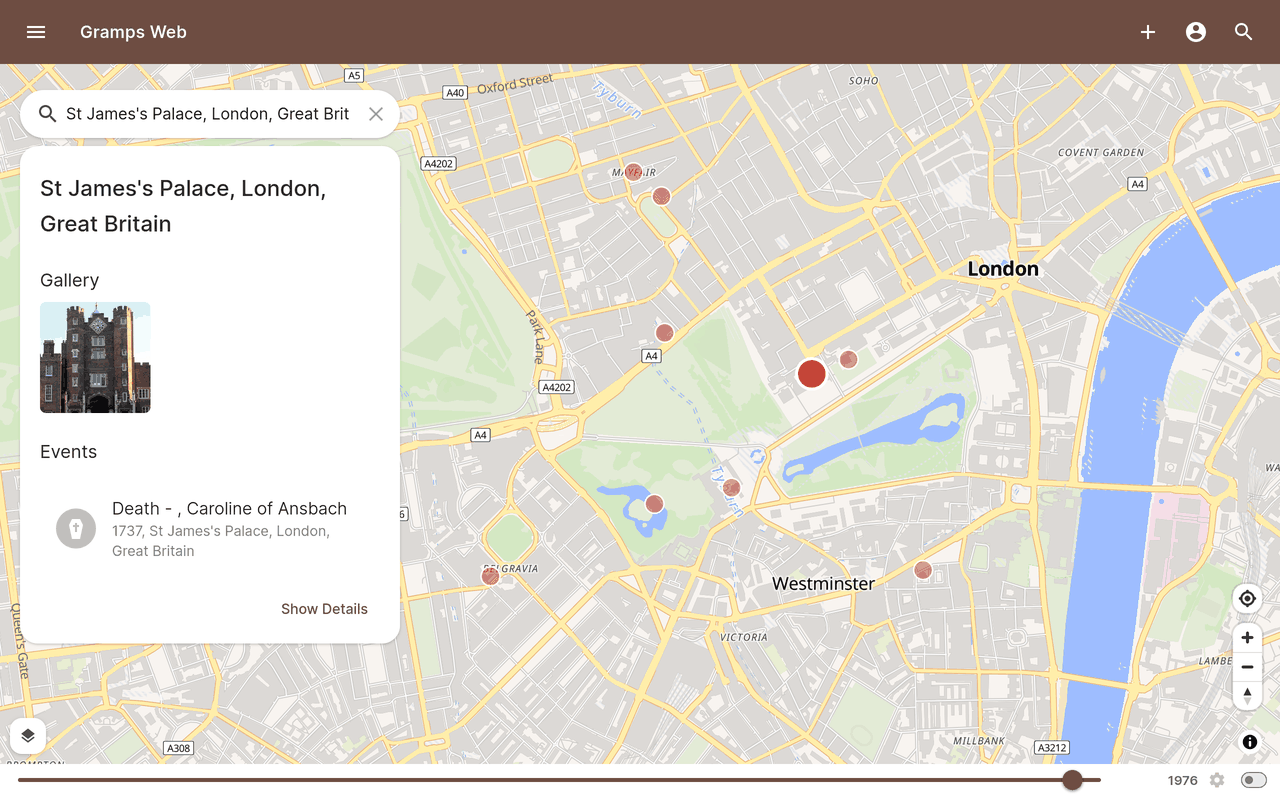
Task: Click the magnifier icon in place search box
Action: (47, 114)
